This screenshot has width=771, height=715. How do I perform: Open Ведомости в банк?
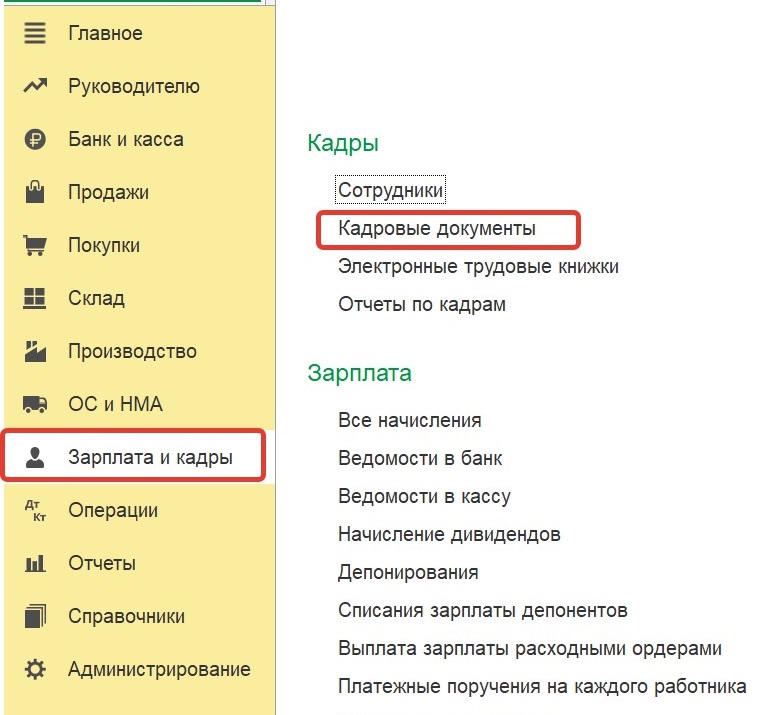[420, 458]
